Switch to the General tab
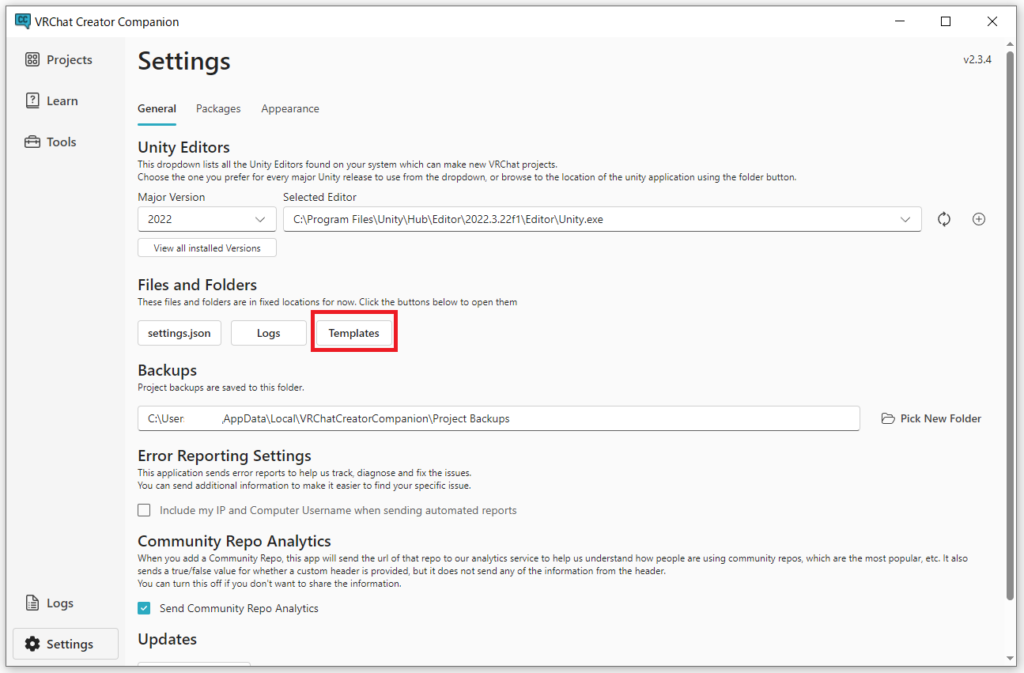Image resolution: width=1024 pixels, height=673 pixels. coord(157,109)
